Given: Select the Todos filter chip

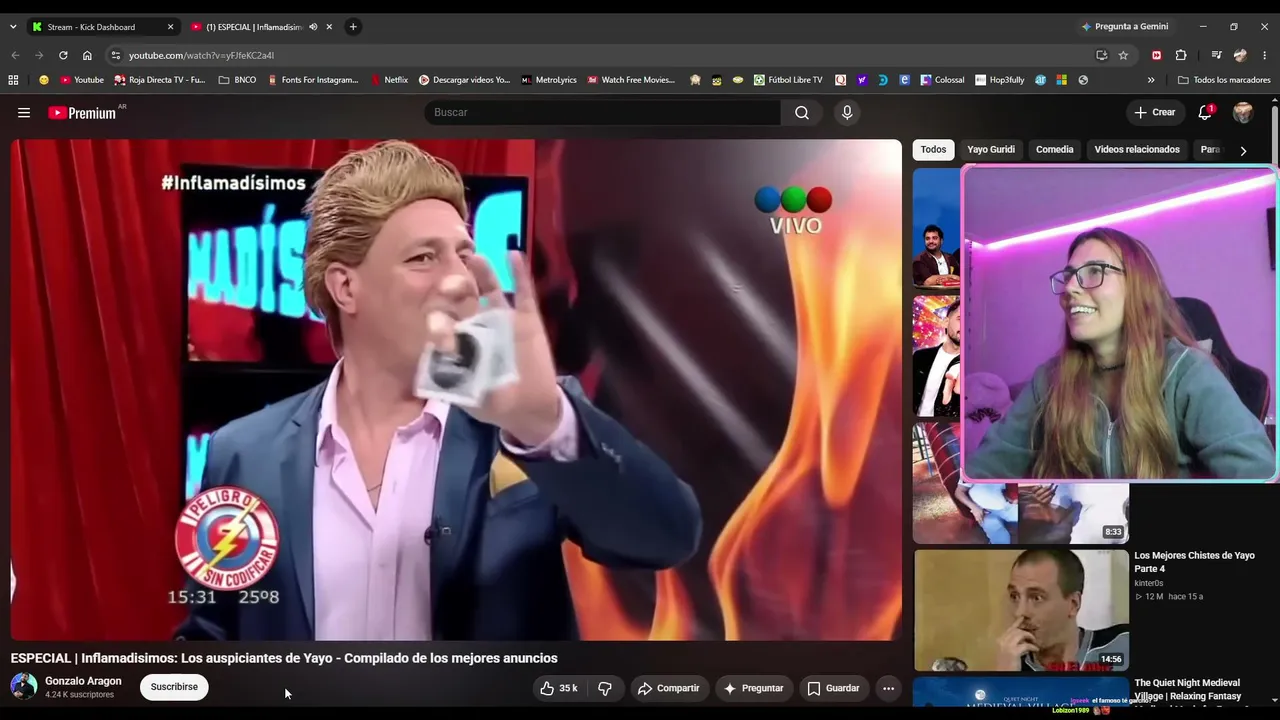Looking at the screenshot, I should pyautogui.click(x=933, y=150).
